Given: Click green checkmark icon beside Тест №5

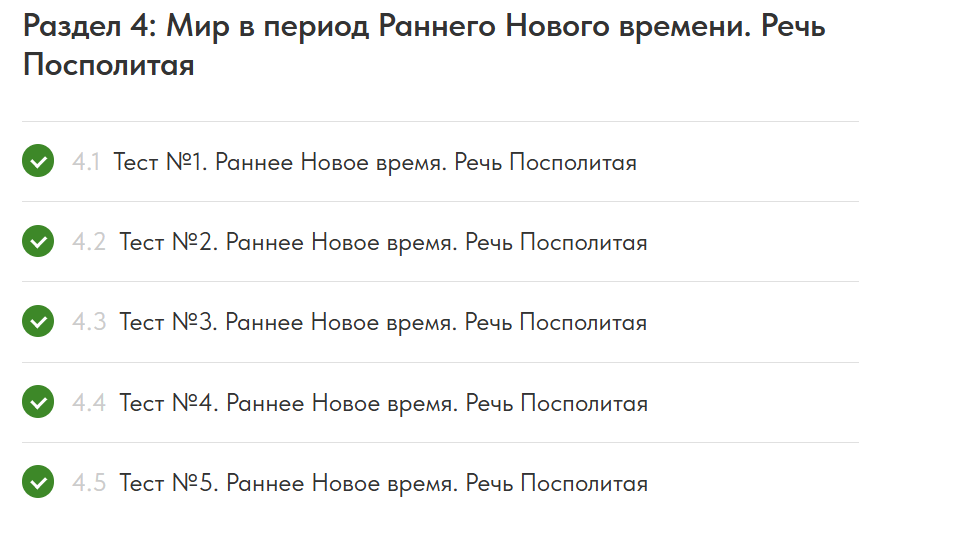Looking at the screenshot, I should [38, 483].
